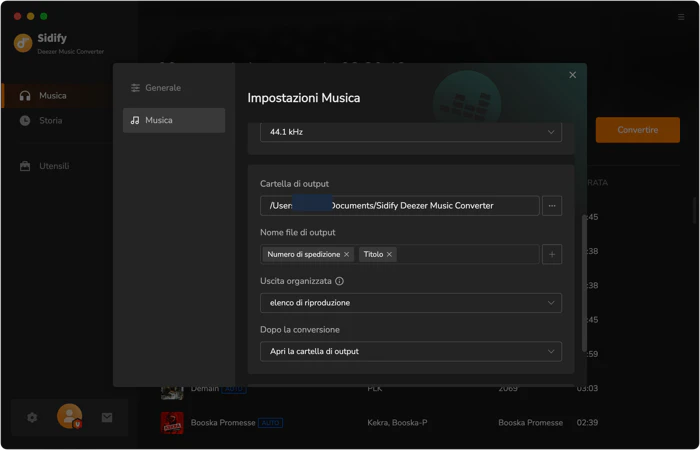700x450 pixels.
Task: Go to Musica in the left sidebar
Action: click(56, 96)
